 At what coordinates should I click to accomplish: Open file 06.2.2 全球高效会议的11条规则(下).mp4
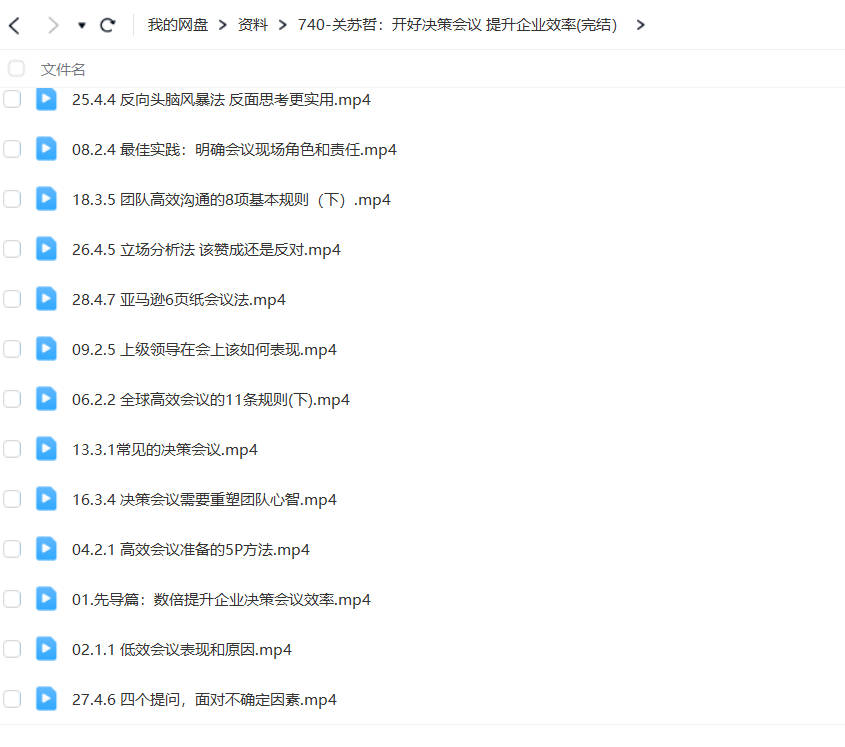pyautogui.click(x=211, y=400)
